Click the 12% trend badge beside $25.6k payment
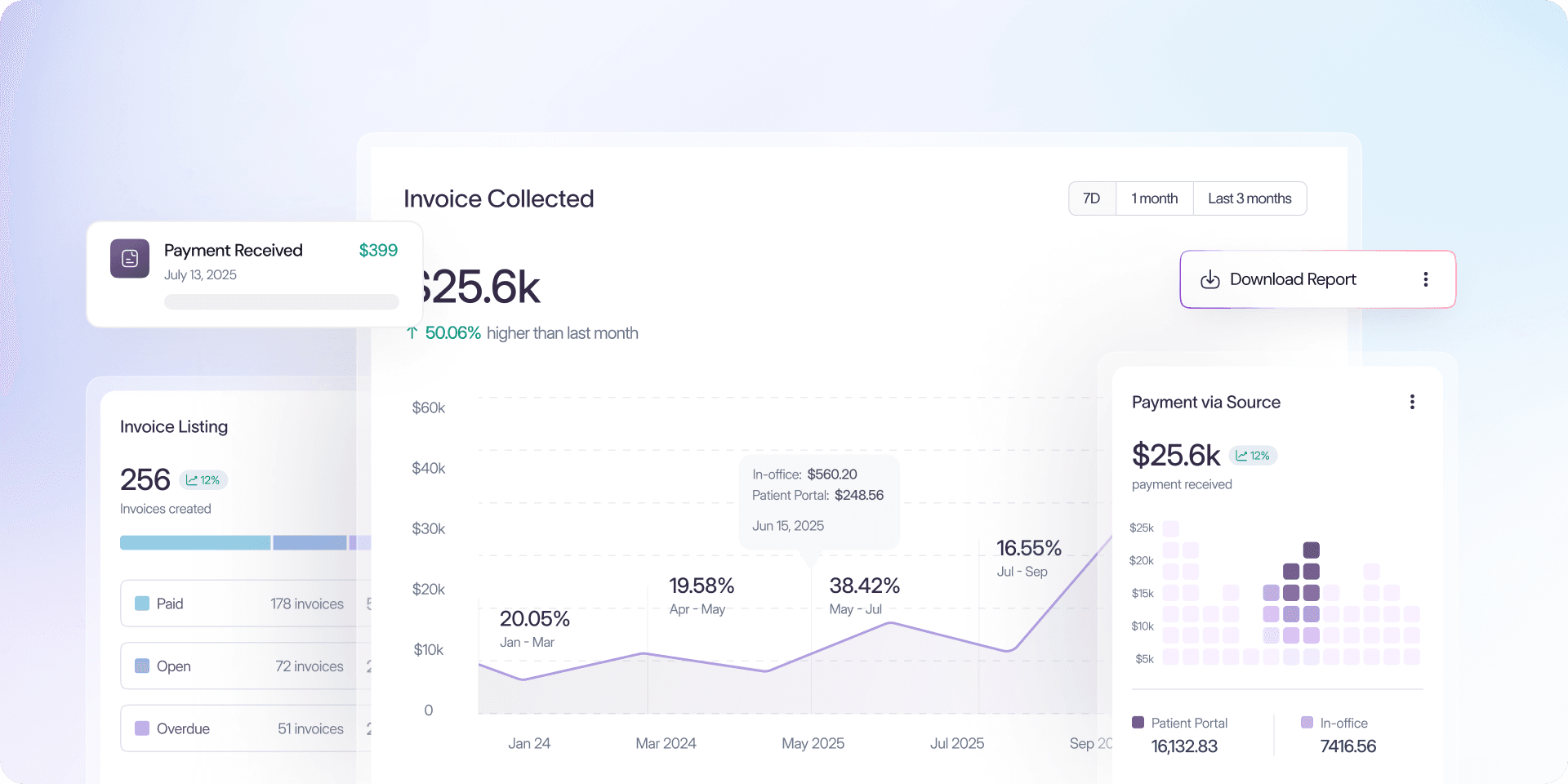The height and width of the screenshot is (784, 1568). 1253,456
